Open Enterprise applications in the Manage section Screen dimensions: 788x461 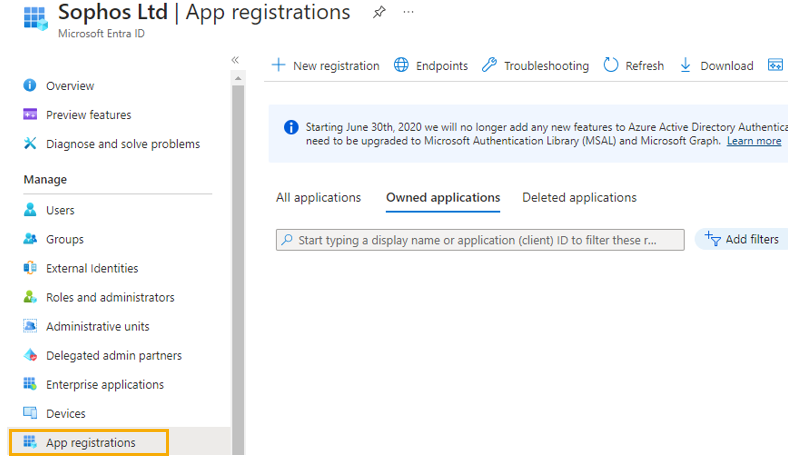pos(105,384)
